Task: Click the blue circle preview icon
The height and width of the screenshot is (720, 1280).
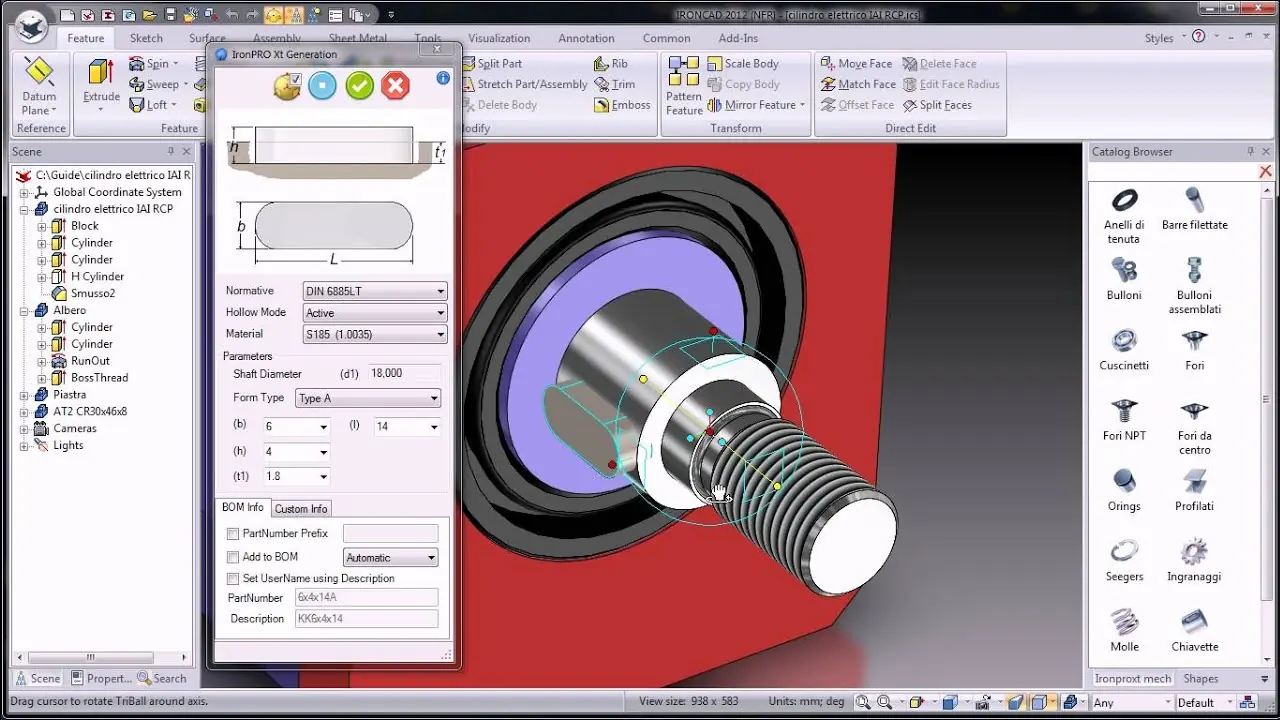Action: point(322,86)
